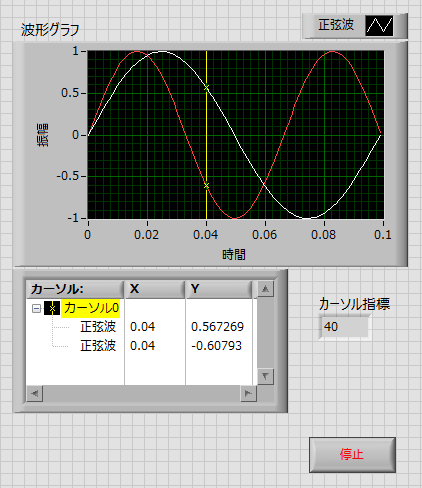Click the 正弦波 plot legend waveform icon
Viewport: 422px width, 488px height.
[x=379, y=26]
